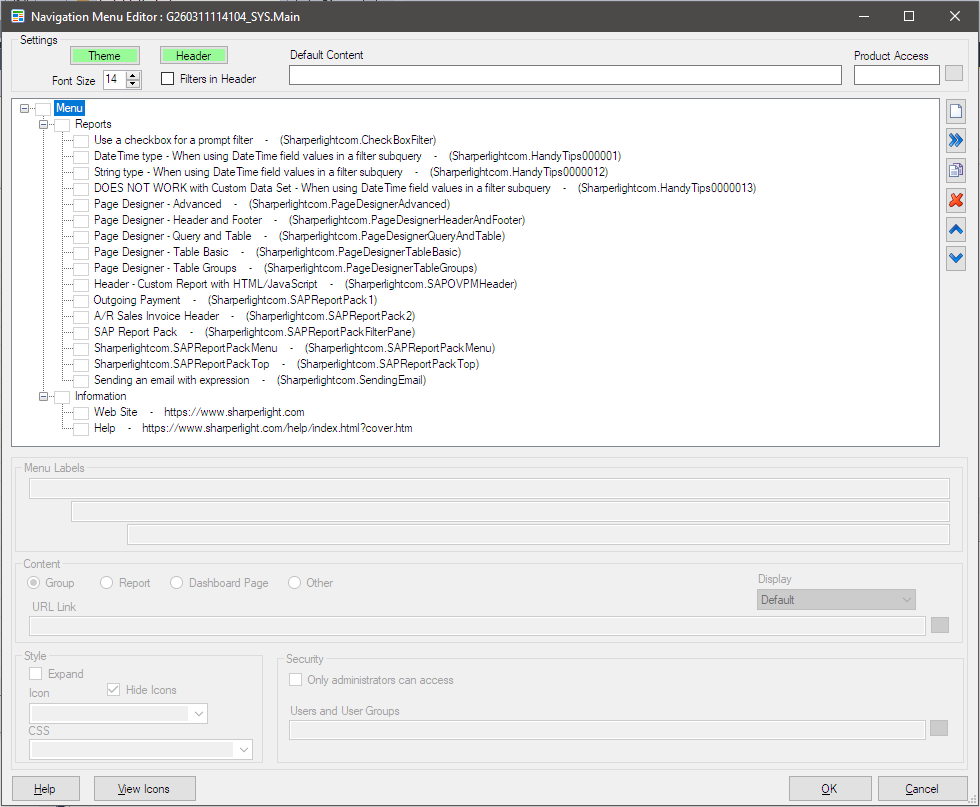Click the Help button at bottom left
Screen dimensions: 980x807
(x=46, y=789)
